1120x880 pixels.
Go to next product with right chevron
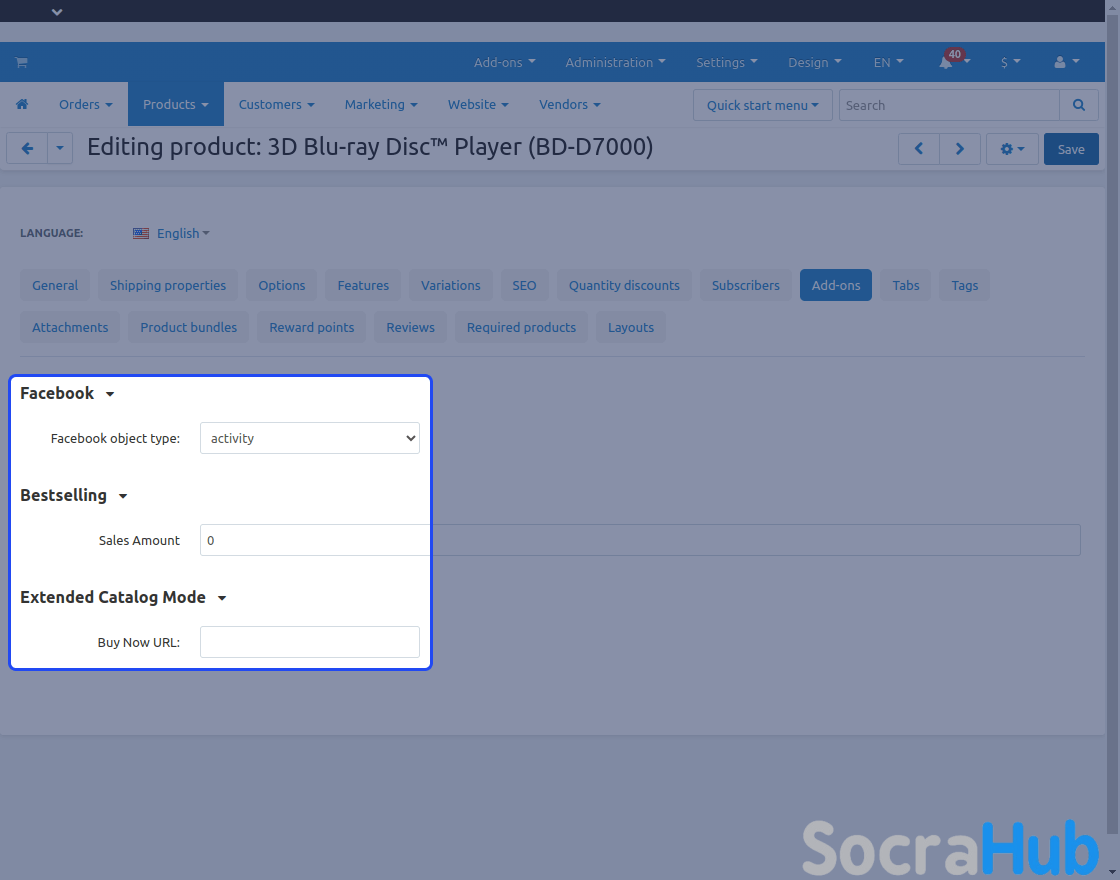pyautogui.click(x=960, y=149)
